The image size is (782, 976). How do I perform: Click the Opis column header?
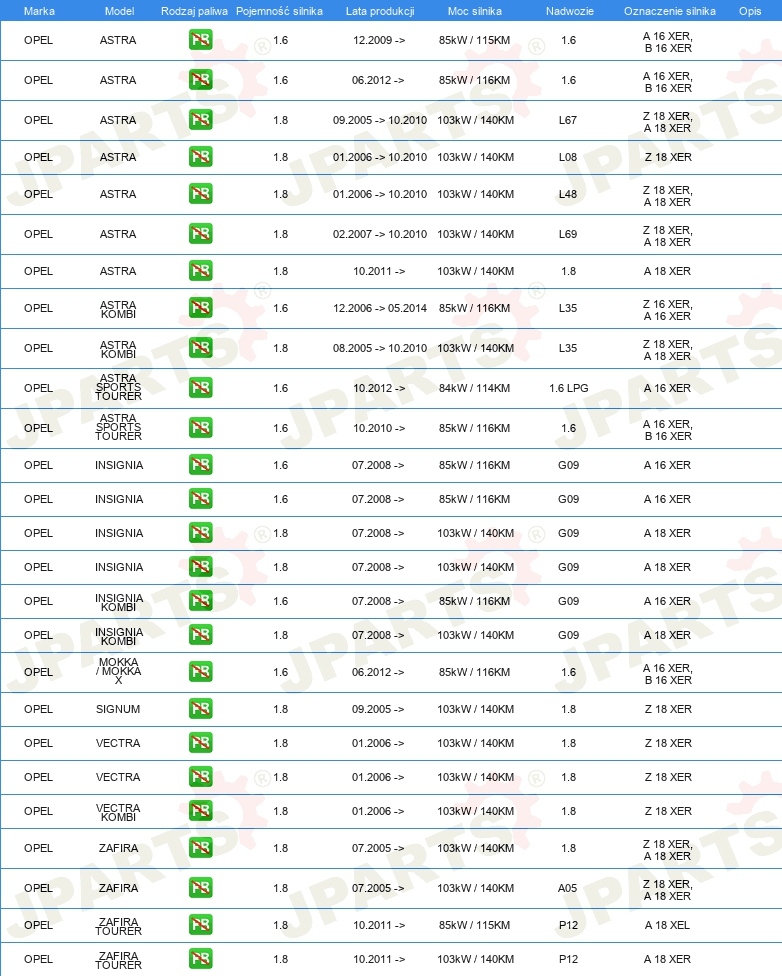750,11
